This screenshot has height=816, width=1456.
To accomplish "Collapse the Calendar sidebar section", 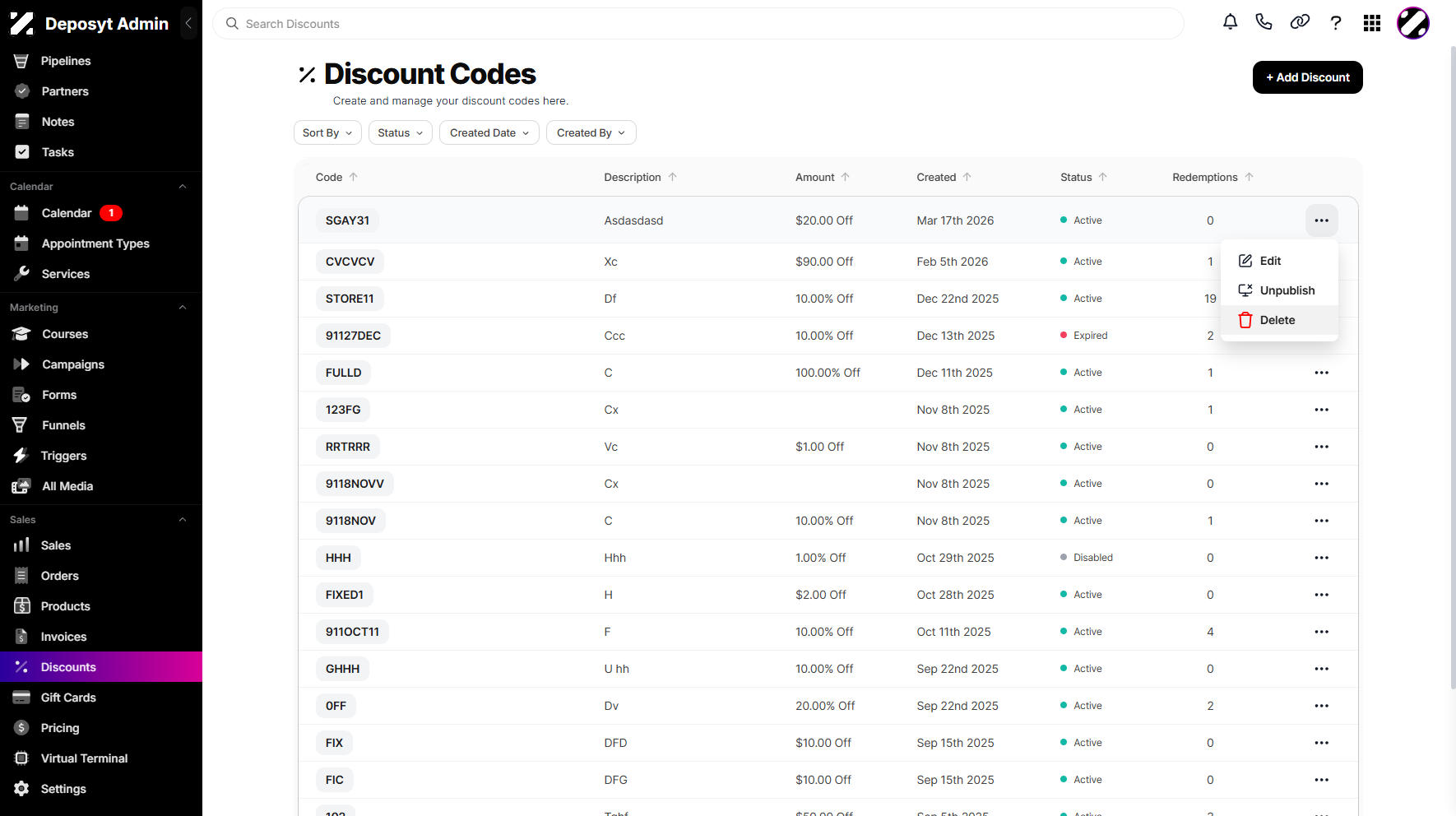I will point(183,187).
